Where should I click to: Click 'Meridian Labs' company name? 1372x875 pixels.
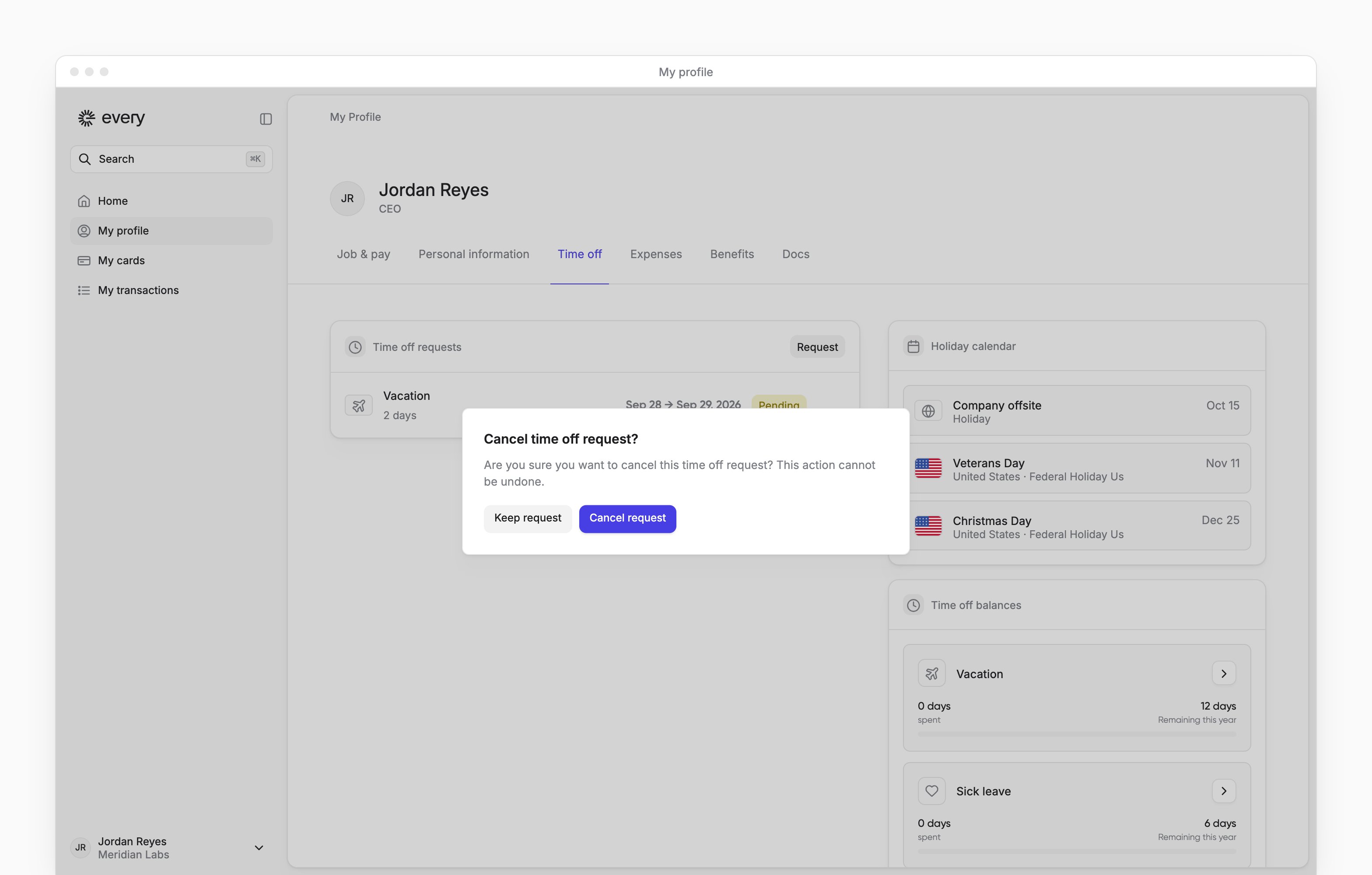133,854
